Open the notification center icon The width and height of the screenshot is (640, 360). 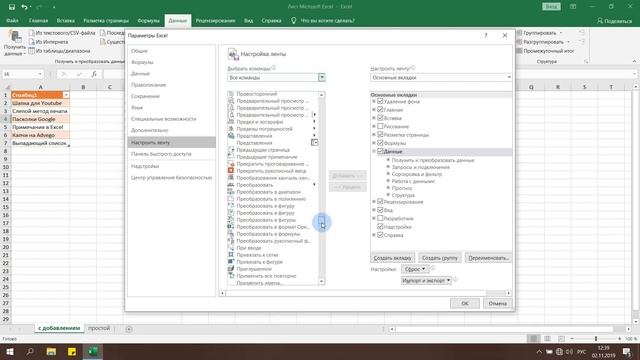[x=627, y=351]
